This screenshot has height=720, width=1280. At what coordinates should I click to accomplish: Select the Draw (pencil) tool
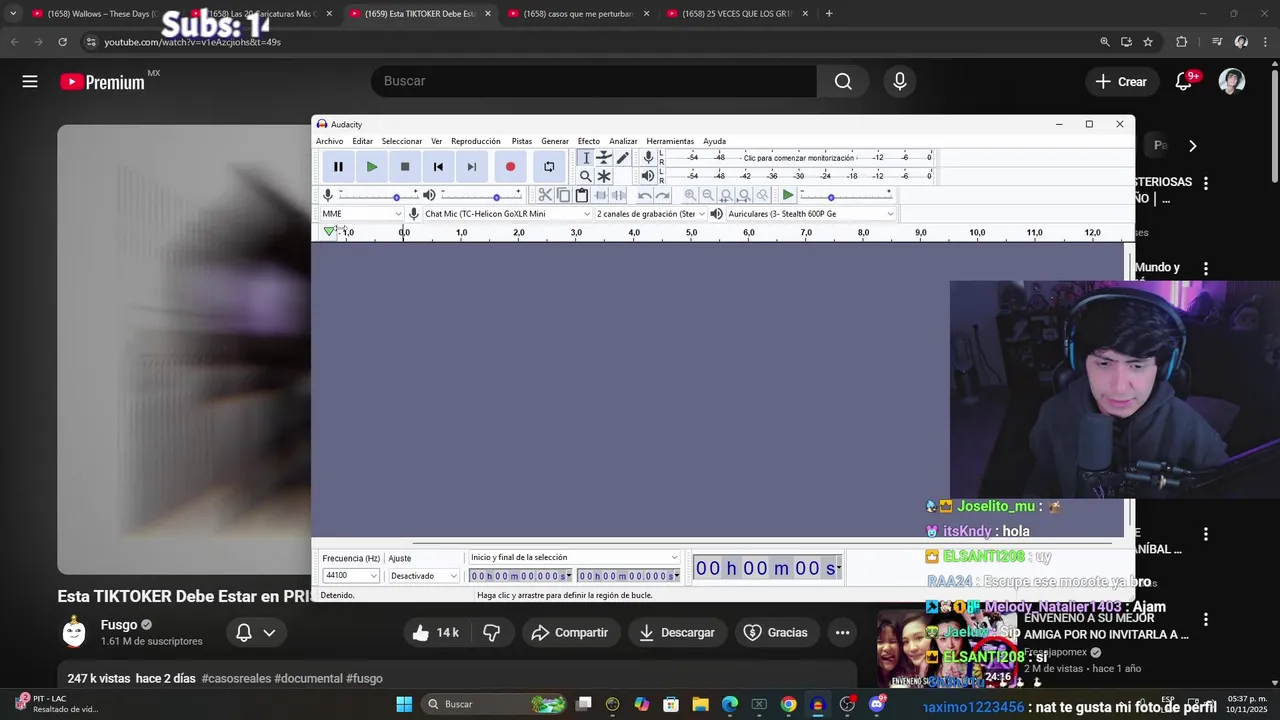[x=622, y=158]
